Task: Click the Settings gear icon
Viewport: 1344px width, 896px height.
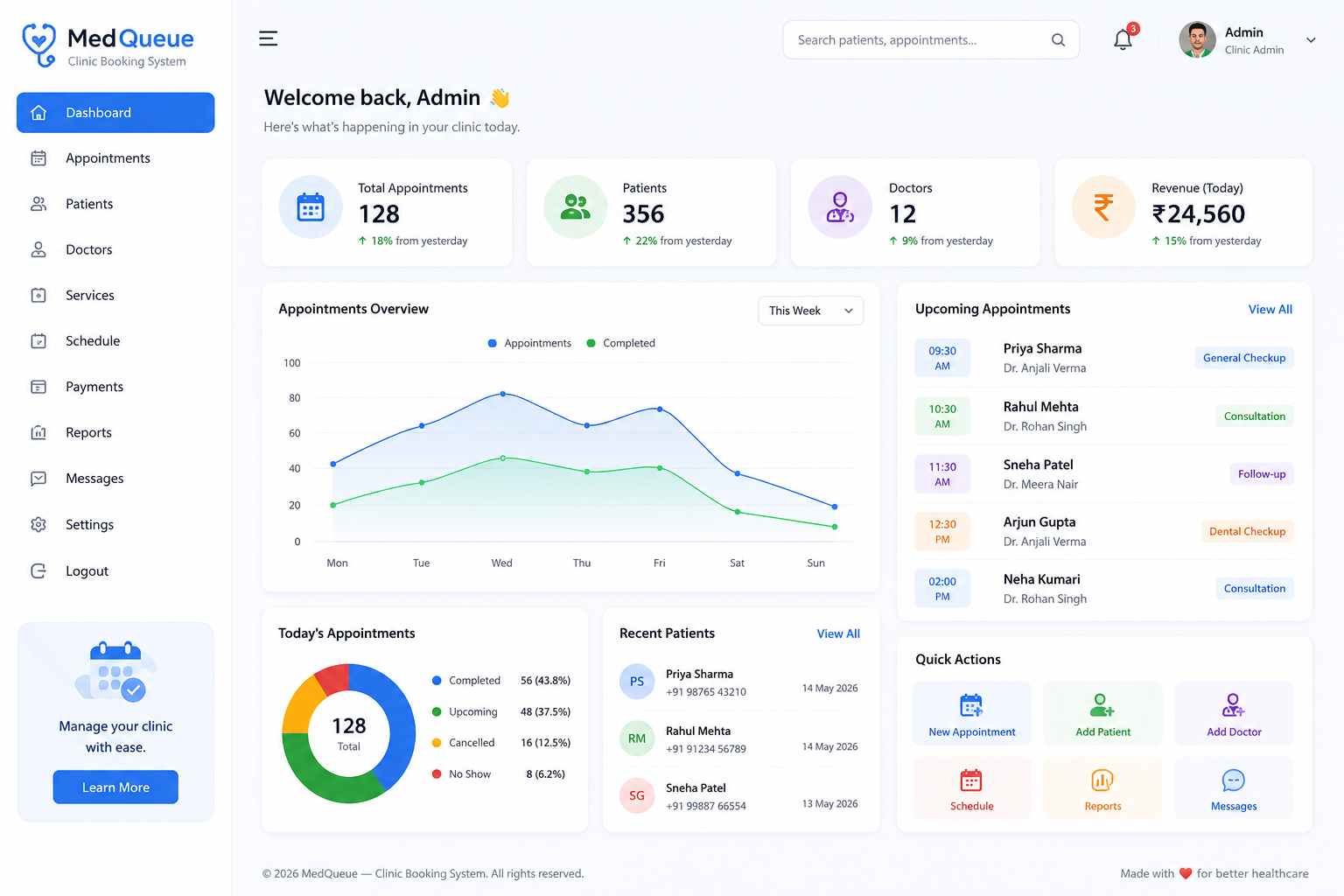Action: [x=38, y=524]
